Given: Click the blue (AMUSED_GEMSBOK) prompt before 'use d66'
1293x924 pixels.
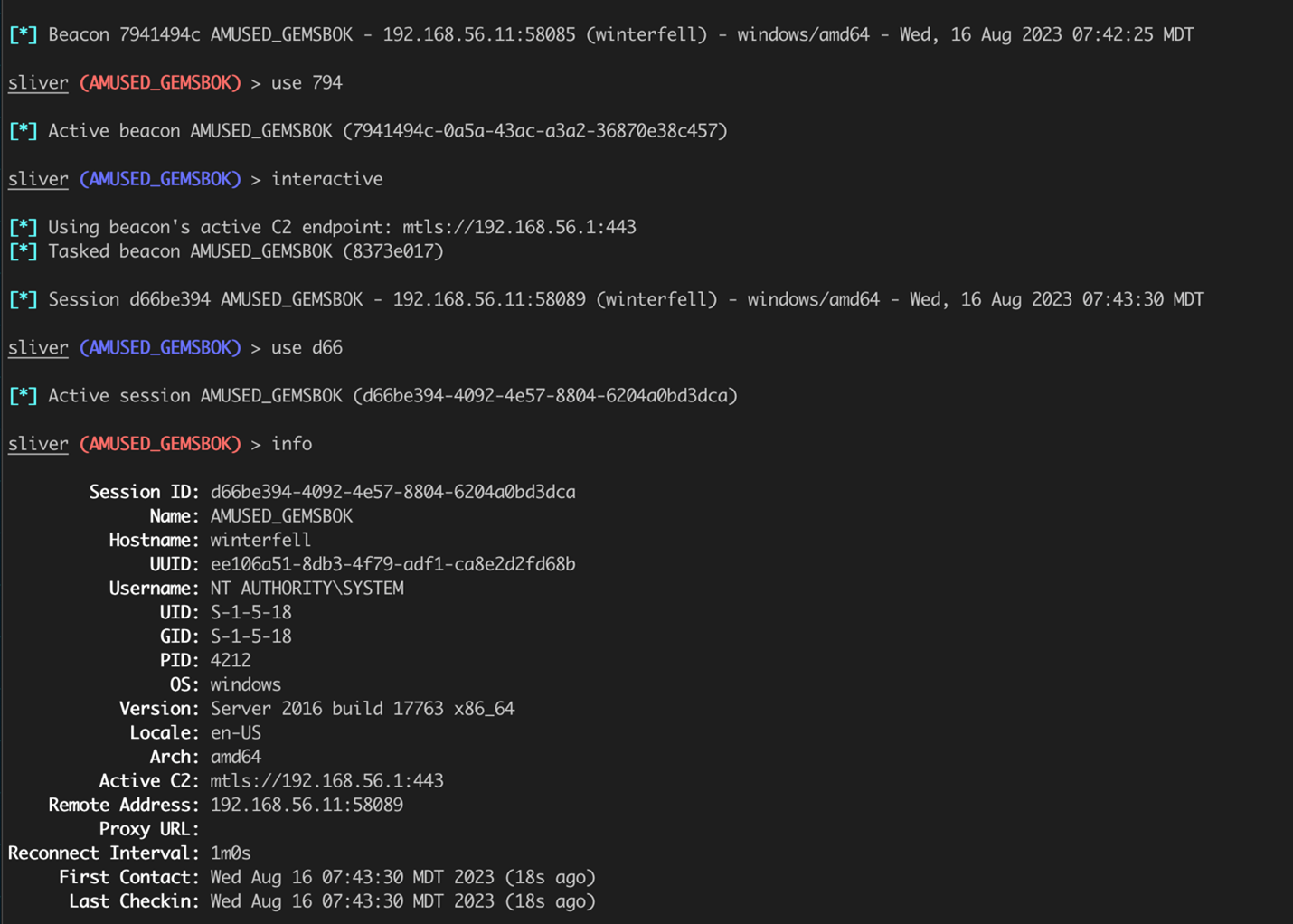Looking at the screenshot, I should 160,347.
